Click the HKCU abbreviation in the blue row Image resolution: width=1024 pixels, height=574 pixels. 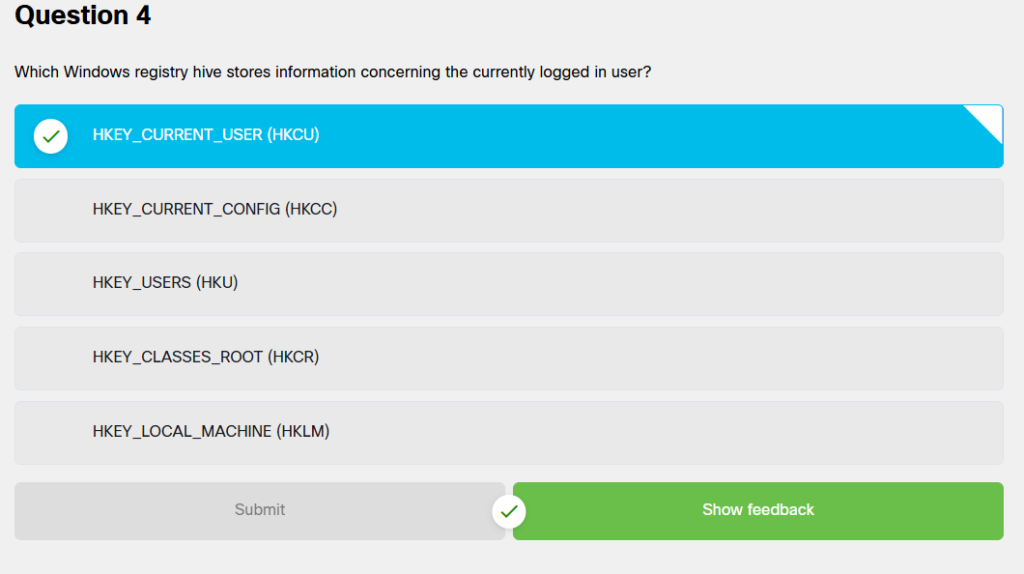click(293, 135)
